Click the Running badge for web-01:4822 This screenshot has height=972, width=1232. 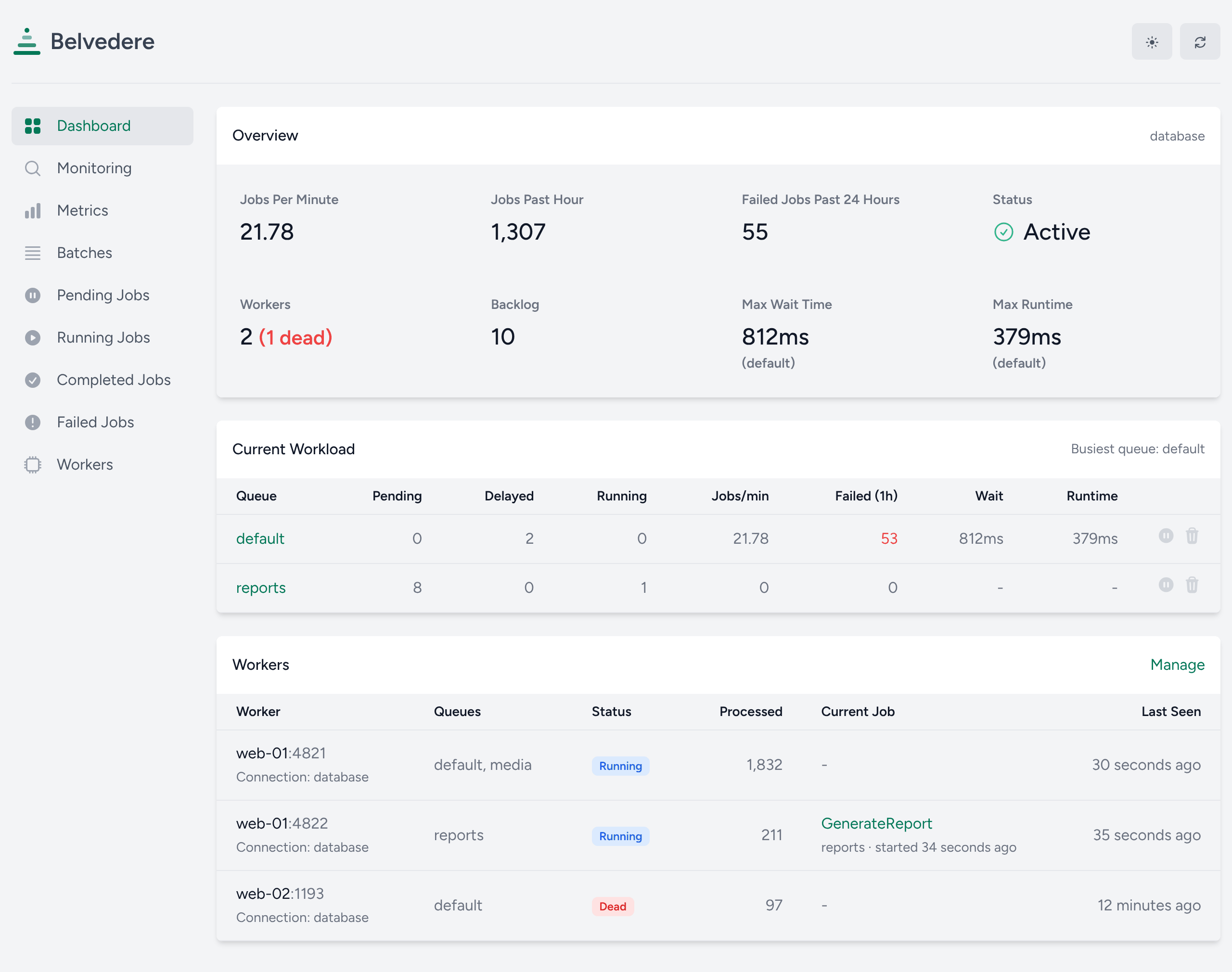[x=620, y=836]
